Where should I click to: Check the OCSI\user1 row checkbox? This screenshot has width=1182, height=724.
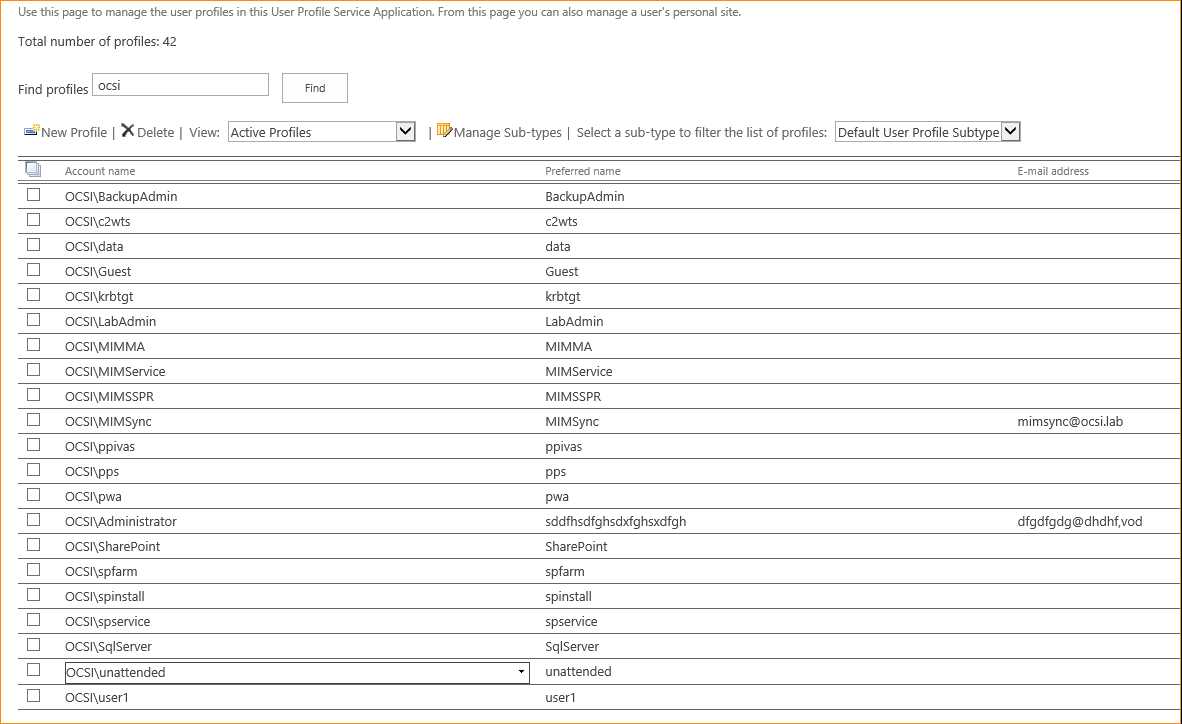coord(33,695)
